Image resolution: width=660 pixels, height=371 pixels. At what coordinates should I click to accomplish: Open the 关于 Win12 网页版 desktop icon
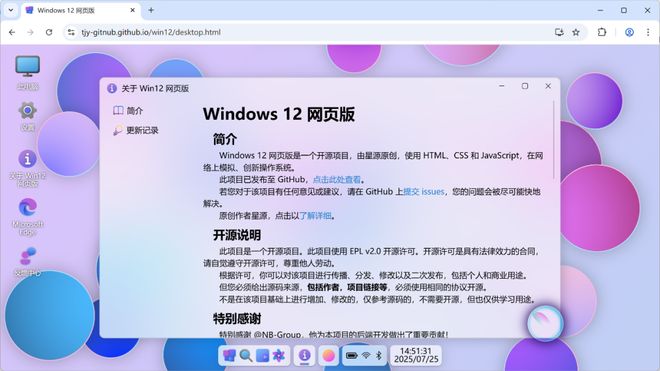click(28, 168)
